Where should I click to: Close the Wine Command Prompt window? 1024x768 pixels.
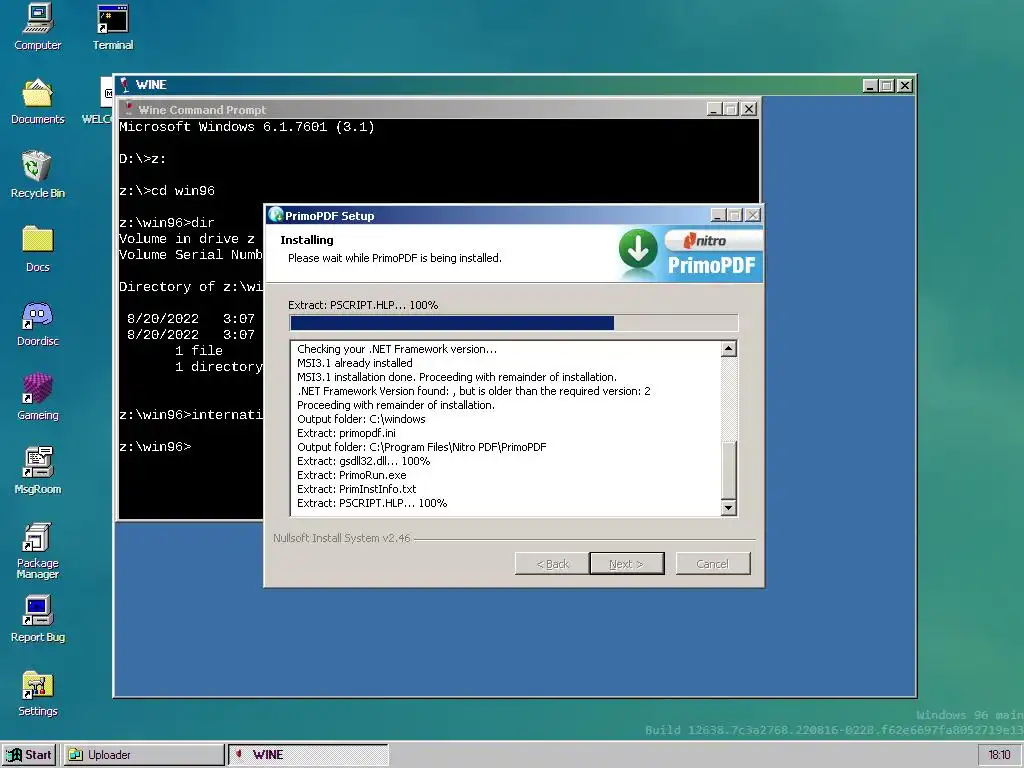[749, 109]
